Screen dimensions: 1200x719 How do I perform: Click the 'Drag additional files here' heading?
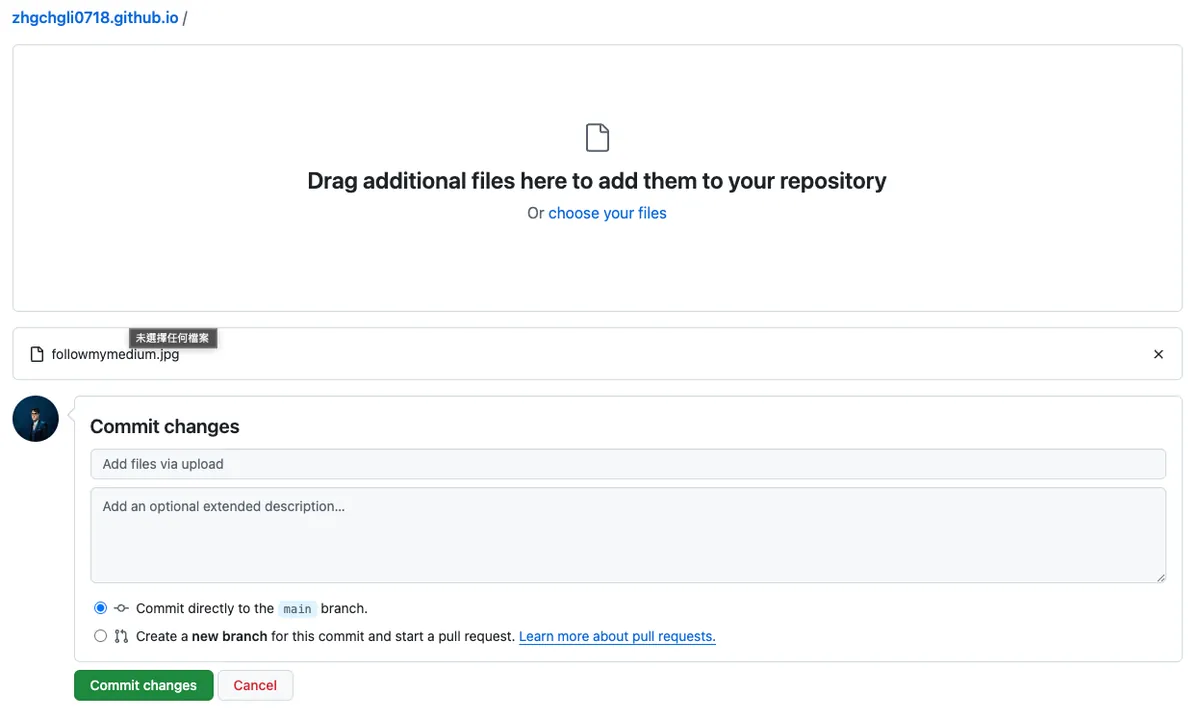click(x=597, y=181)
